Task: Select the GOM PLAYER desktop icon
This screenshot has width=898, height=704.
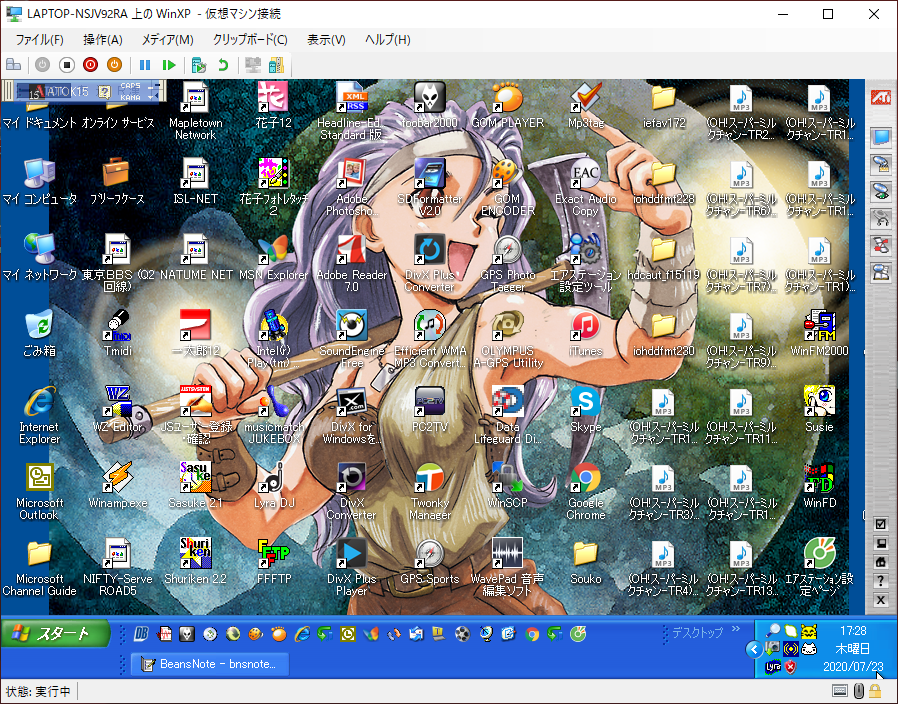Action: click(507, 105)
